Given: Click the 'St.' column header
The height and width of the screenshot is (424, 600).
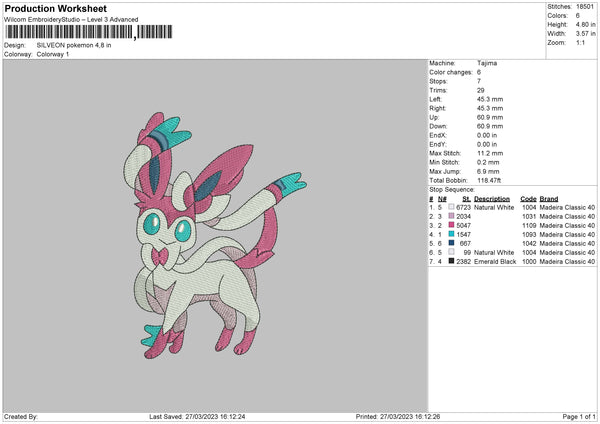Looking at the screenshot, I should pos(466,199).
